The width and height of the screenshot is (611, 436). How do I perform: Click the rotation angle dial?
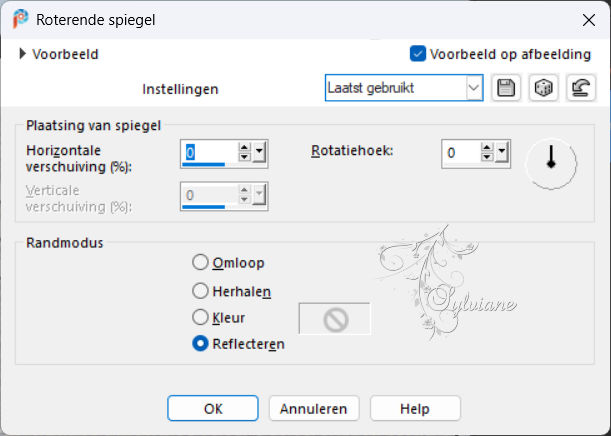(551, 163)
